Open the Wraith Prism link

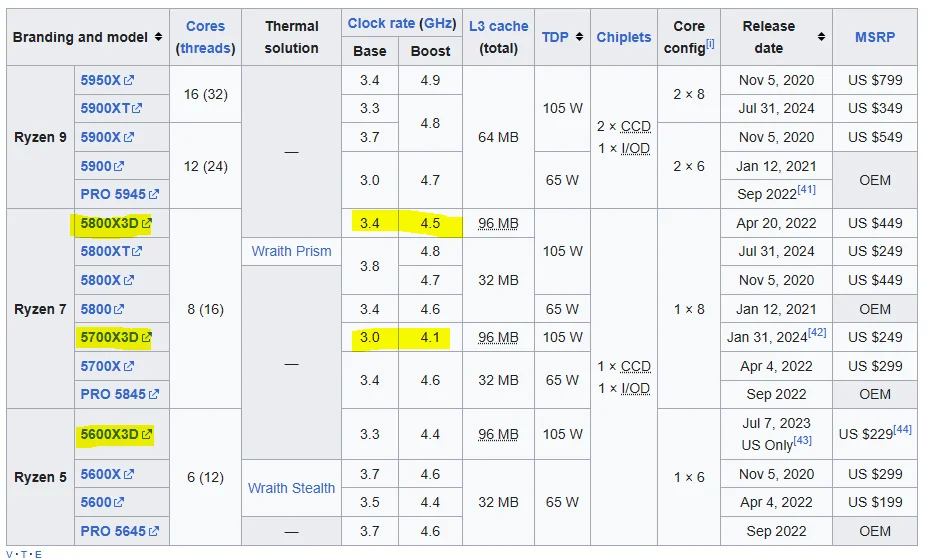(291, 251)
